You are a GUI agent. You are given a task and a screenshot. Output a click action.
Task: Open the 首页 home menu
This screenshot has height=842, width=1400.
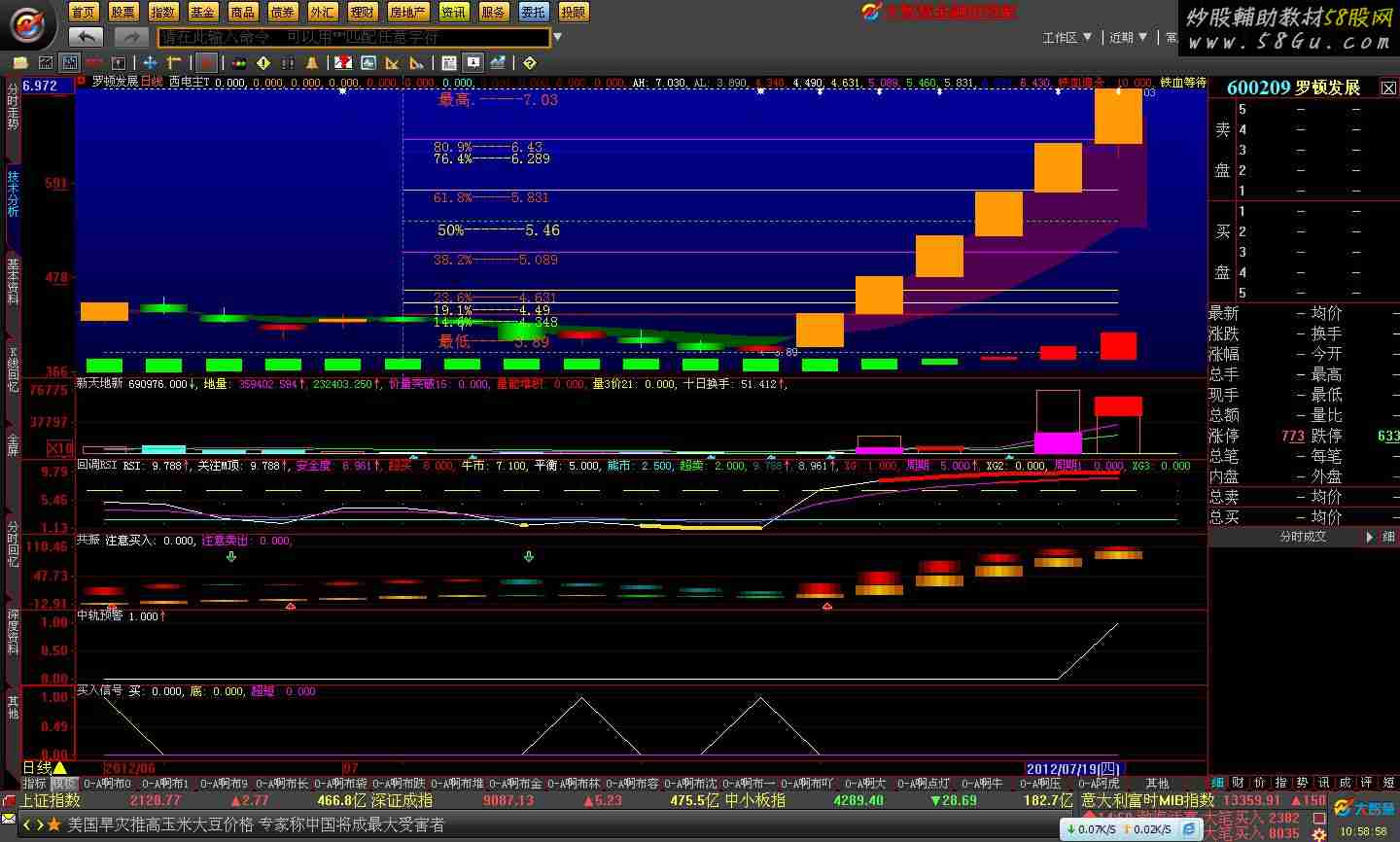point(84,12)
